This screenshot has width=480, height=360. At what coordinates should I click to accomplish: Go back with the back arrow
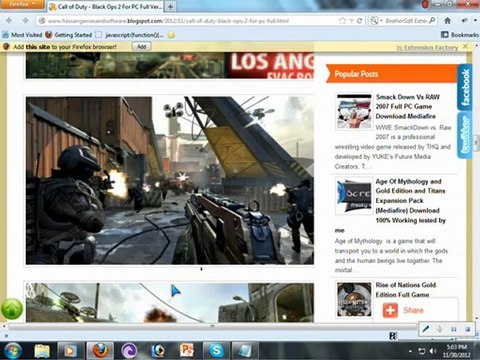click(9, 21)
